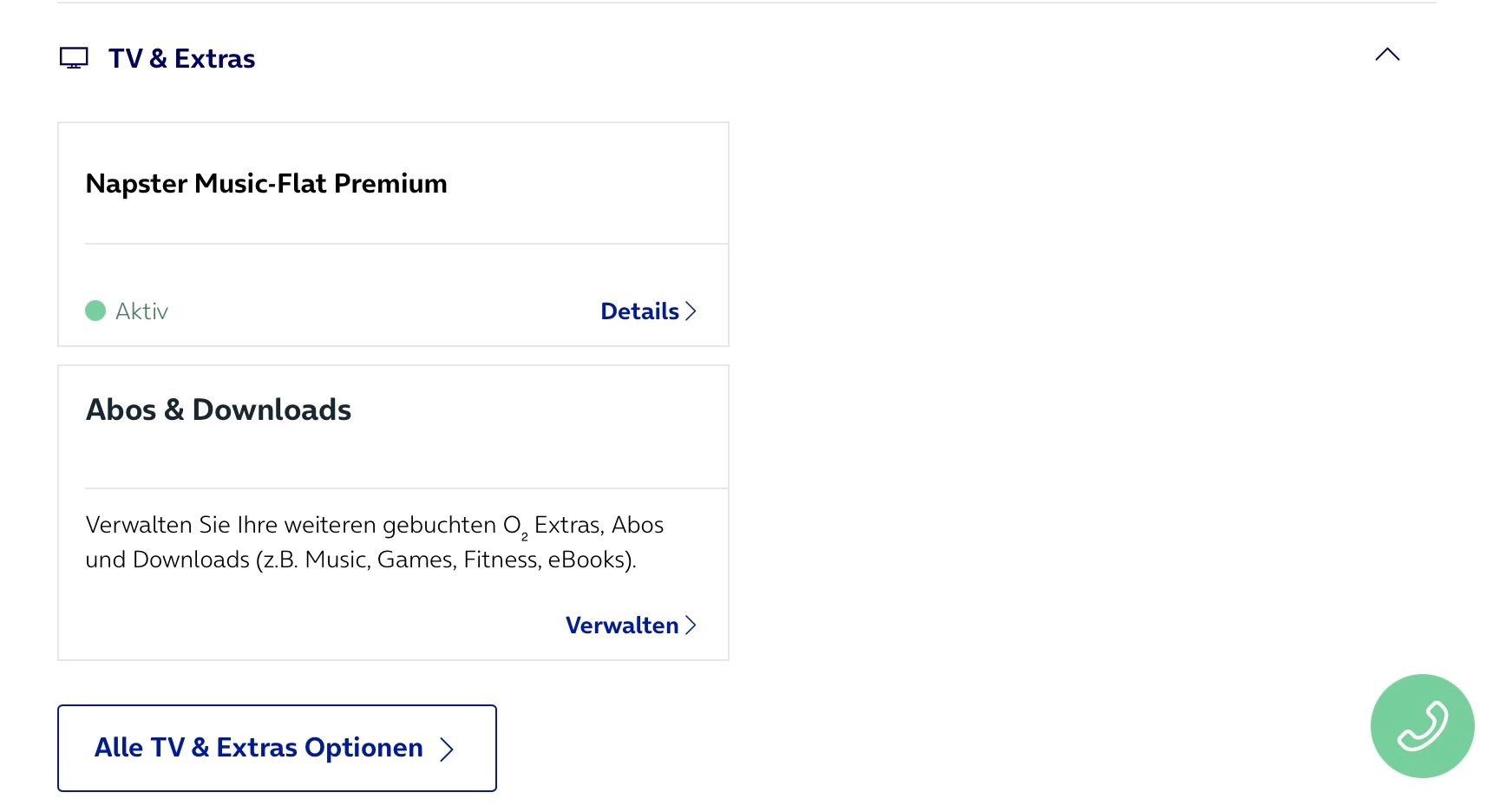Click the TV & Extras heading
This screenshot has width=1506, height=812.
click(x=181, y=58)
